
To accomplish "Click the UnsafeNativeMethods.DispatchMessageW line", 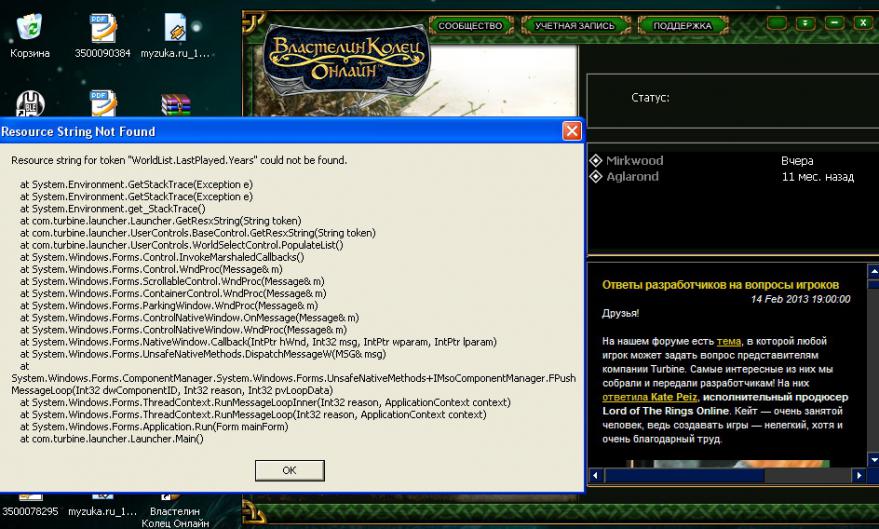I will click(x=203, y=354).
